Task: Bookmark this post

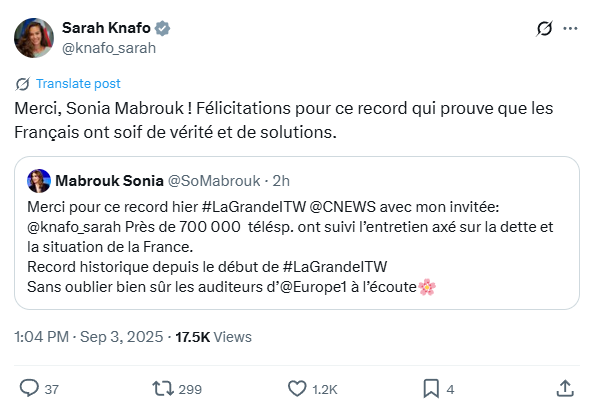Action: coord(431,389)
